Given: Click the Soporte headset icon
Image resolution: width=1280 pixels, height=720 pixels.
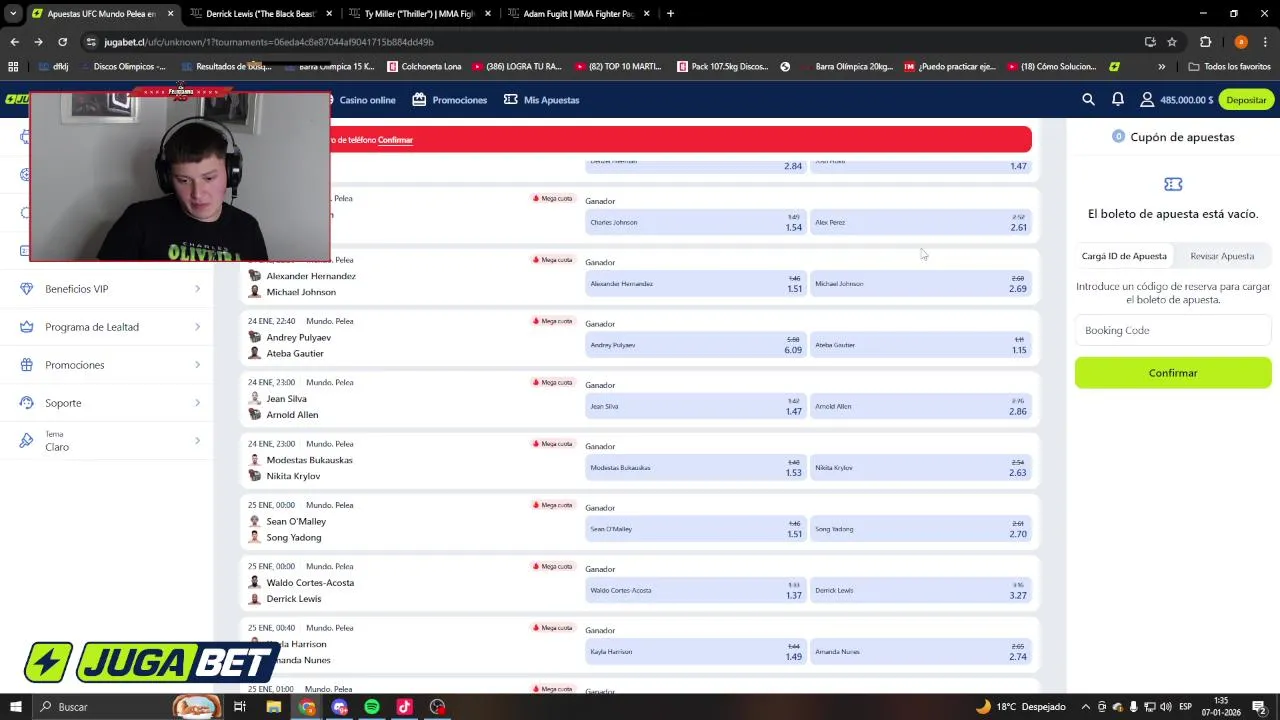Looking at the screenshot, I should [26, 403].
